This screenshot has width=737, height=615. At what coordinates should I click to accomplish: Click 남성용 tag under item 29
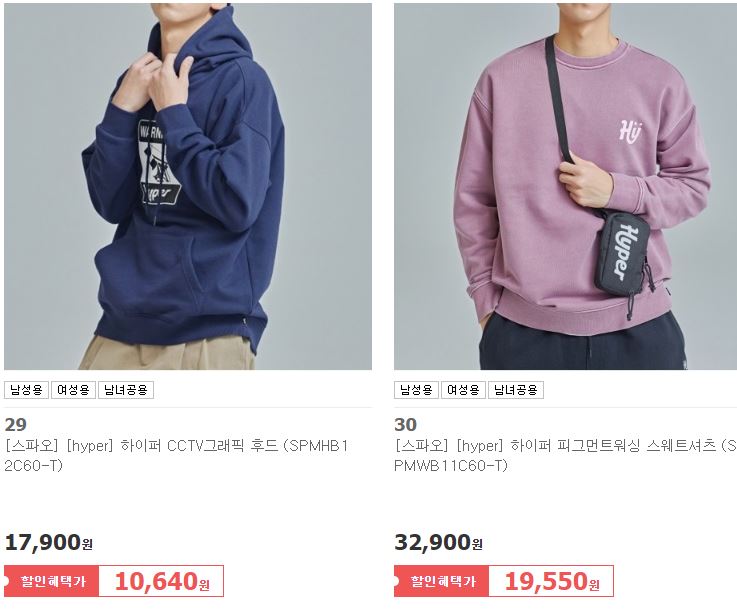tap(26, 390)
